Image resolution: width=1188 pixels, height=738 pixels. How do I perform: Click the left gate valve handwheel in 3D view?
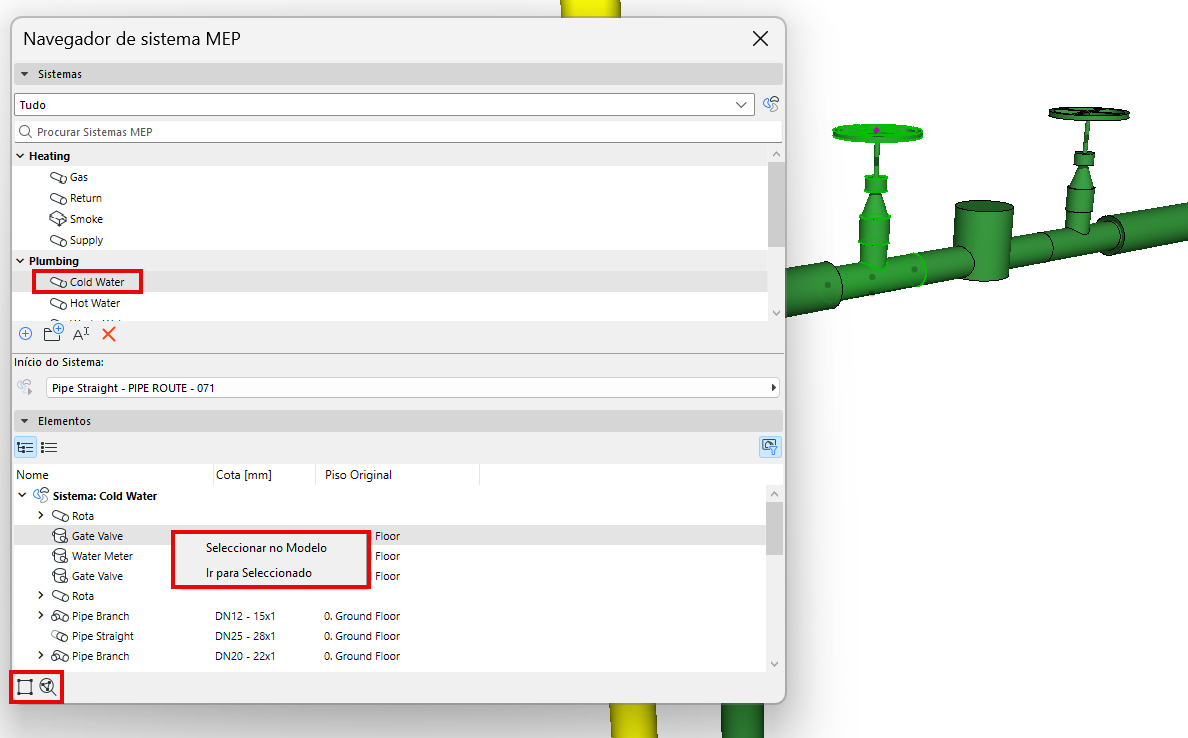point(877,133)
